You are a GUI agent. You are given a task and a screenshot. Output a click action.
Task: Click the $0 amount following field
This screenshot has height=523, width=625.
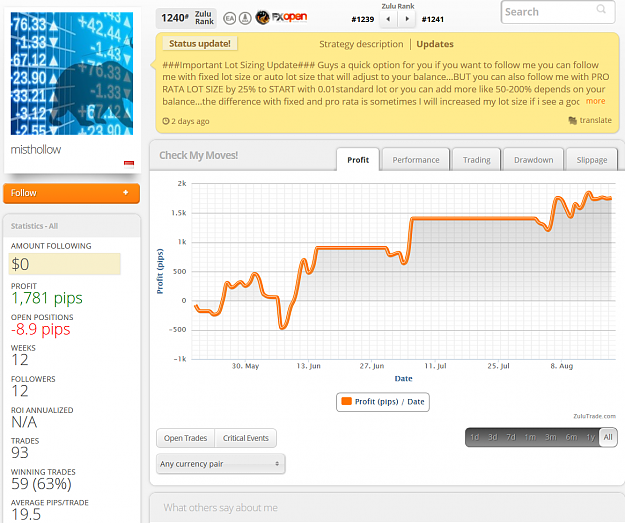pos(65,264)
